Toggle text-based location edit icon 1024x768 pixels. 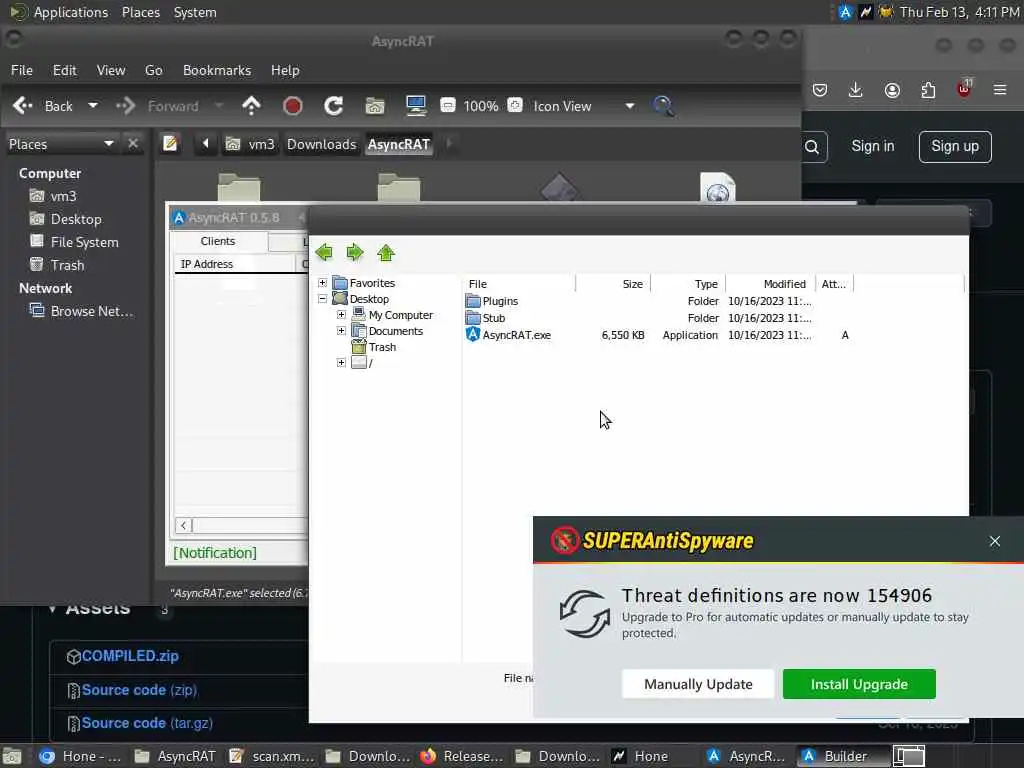tap(170, 144)
